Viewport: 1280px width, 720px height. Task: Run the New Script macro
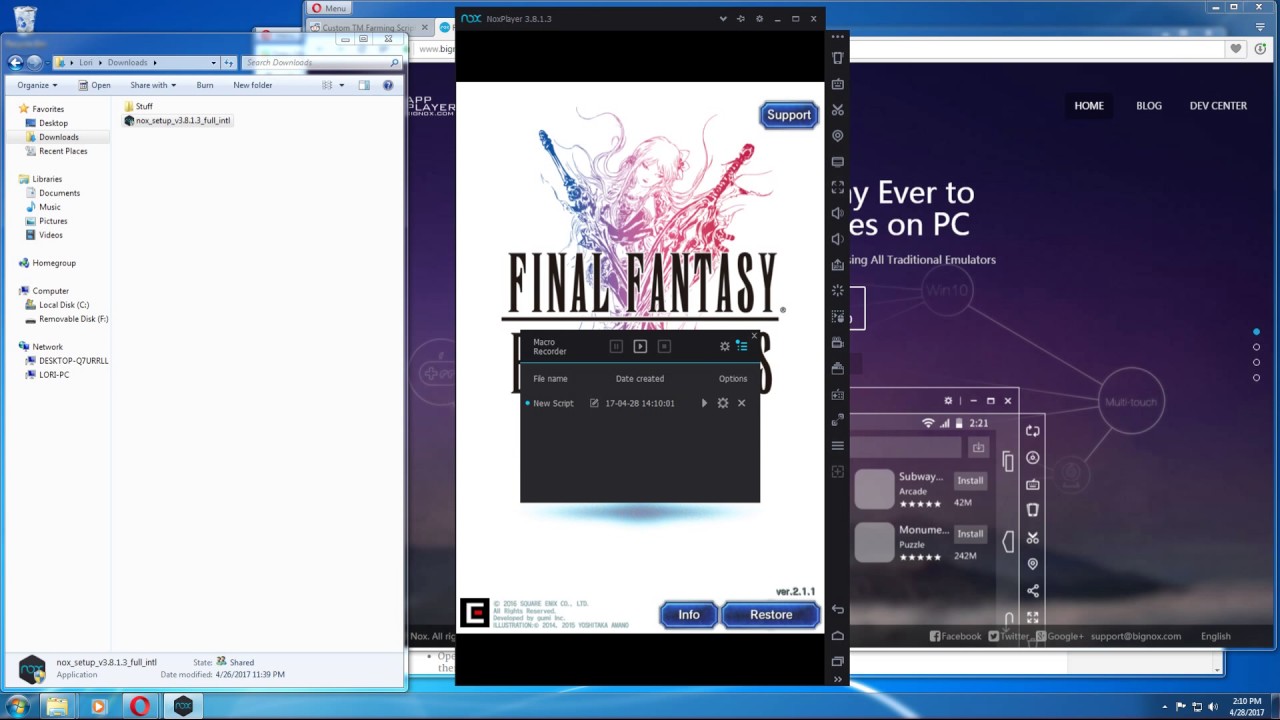704,403
